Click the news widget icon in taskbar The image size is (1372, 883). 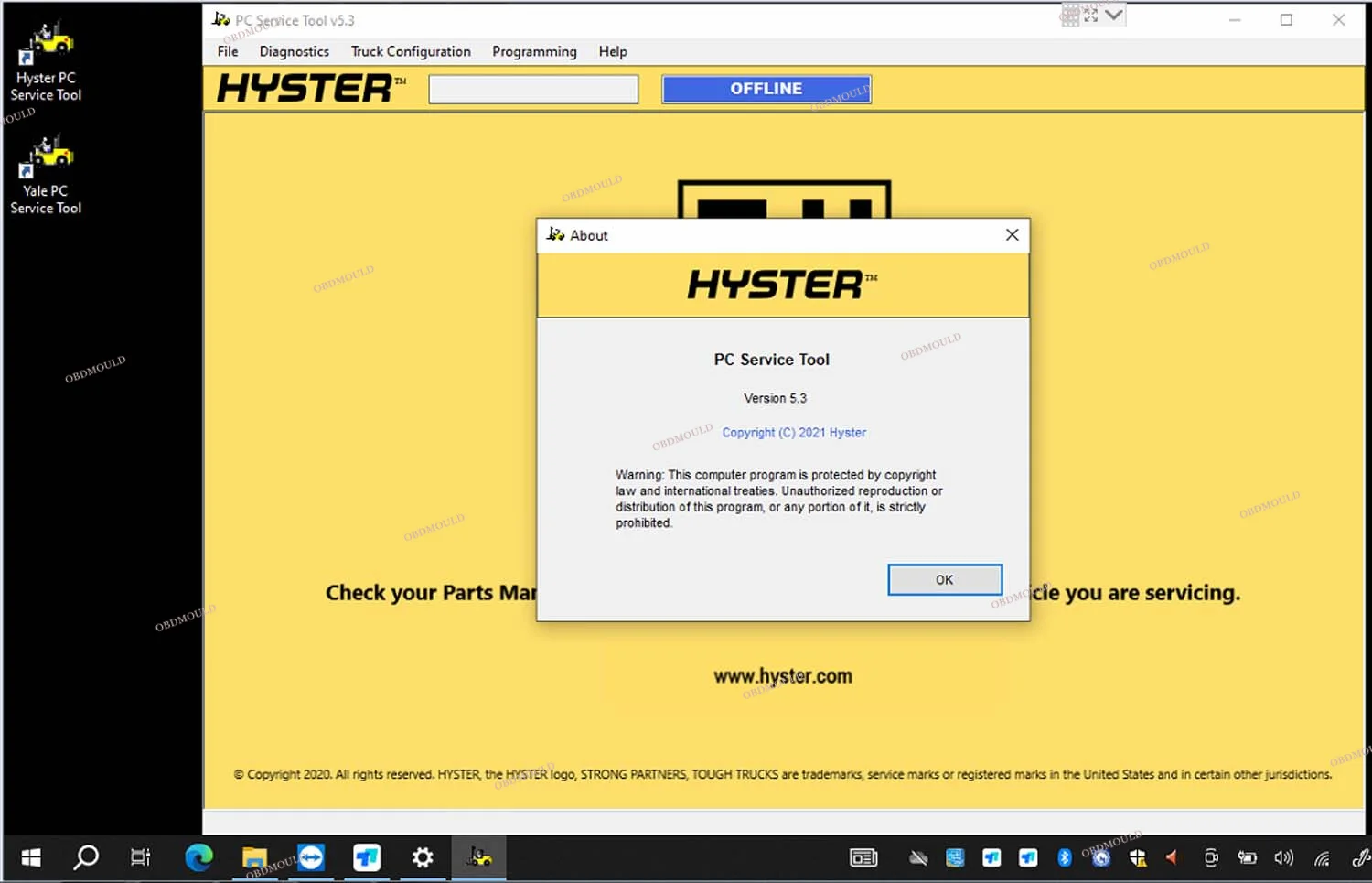click(863, 857)
